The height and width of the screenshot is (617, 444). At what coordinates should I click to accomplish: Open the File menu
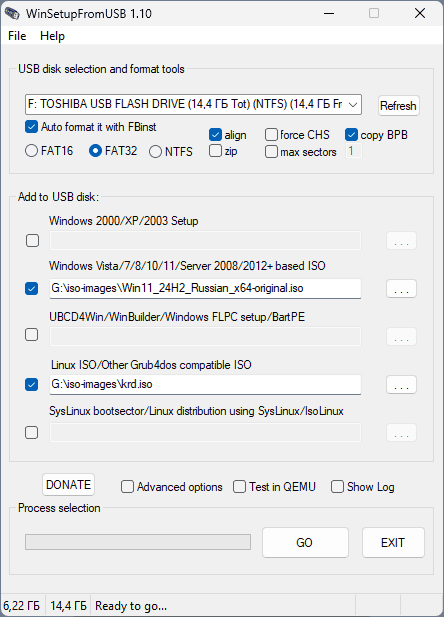tap(17, 36)
